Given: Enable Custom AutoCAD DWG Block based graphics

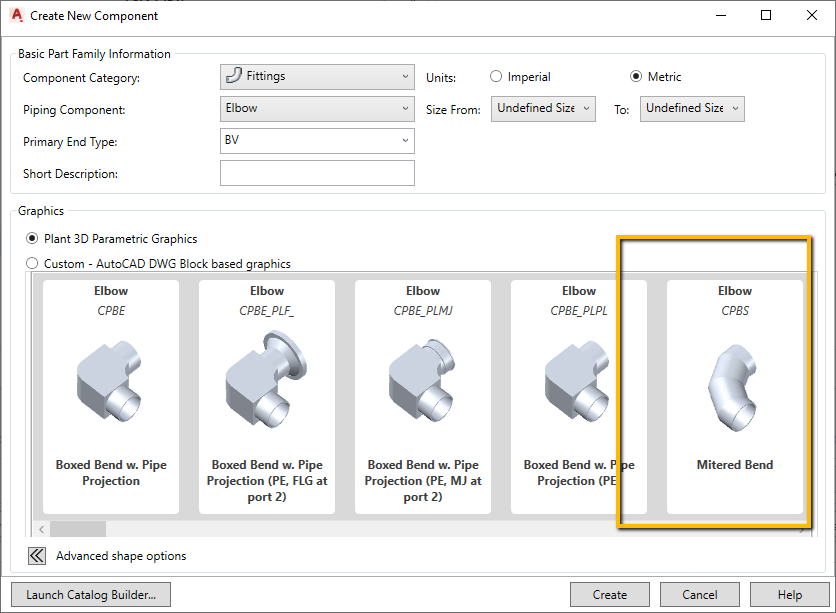Looking at the screenshot, I should click(31, 263).
